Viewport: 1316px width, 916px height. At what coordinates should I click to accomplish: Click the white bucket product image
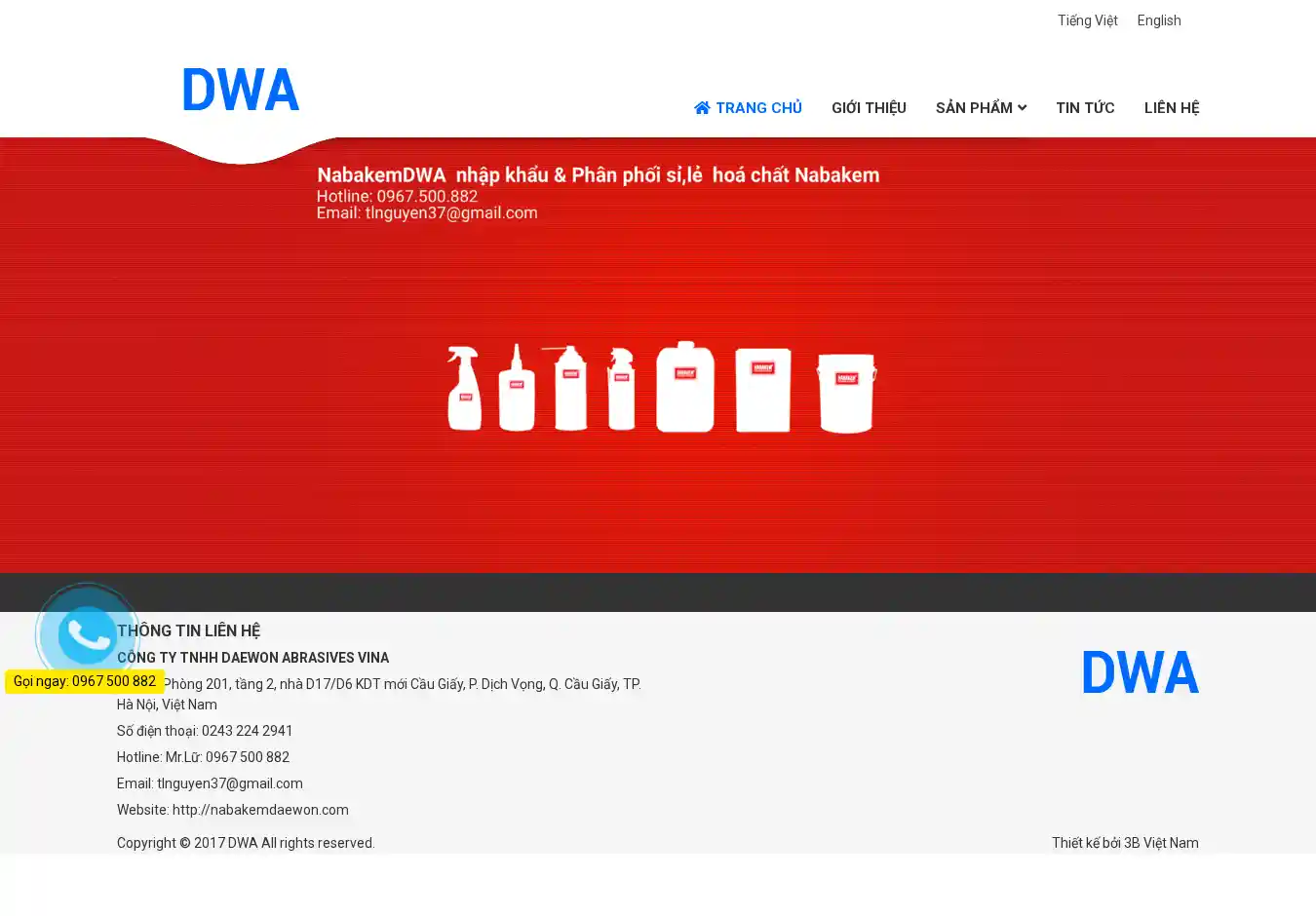coord(846,391)
